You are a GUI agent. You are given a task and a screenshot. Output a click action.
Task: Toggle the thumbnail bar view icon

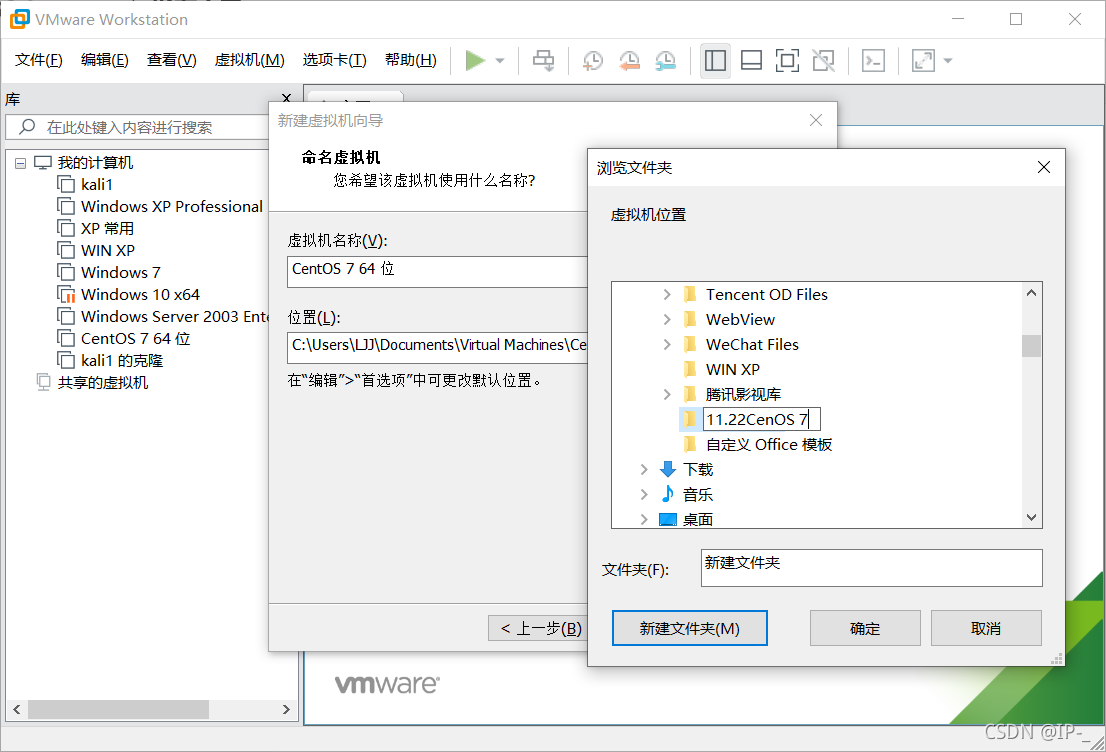pyautogui.click(x=751, y=61)
